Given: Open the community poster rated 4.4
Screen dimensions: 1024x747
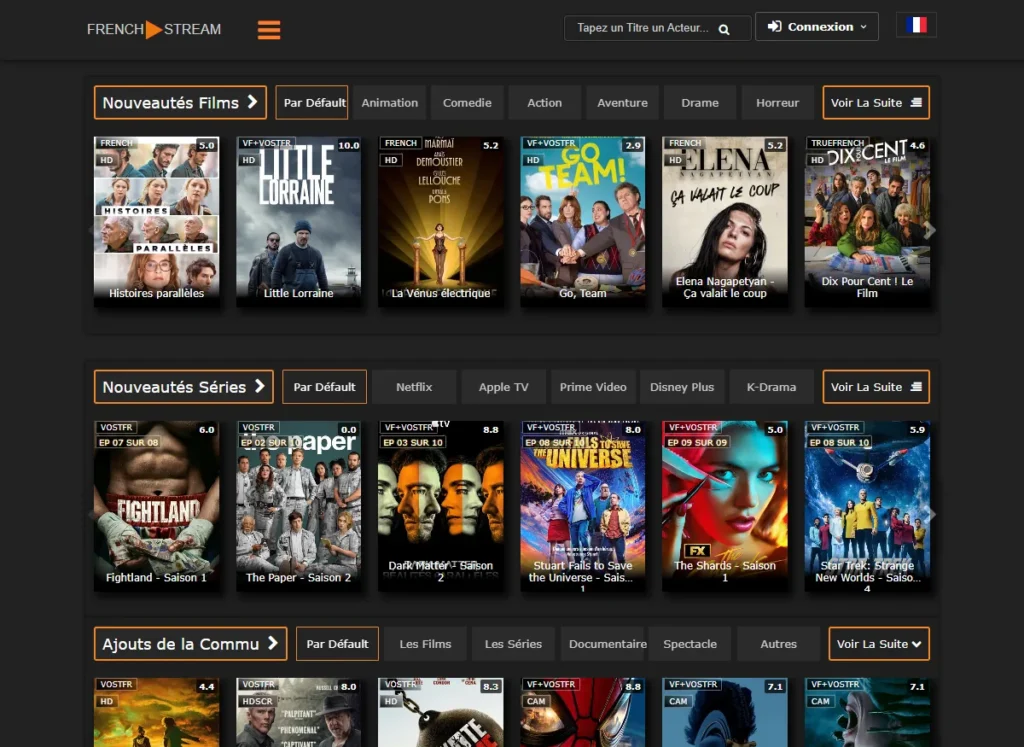Looking at the screenshot, I should pyautogui.click(x=157, y=712).
